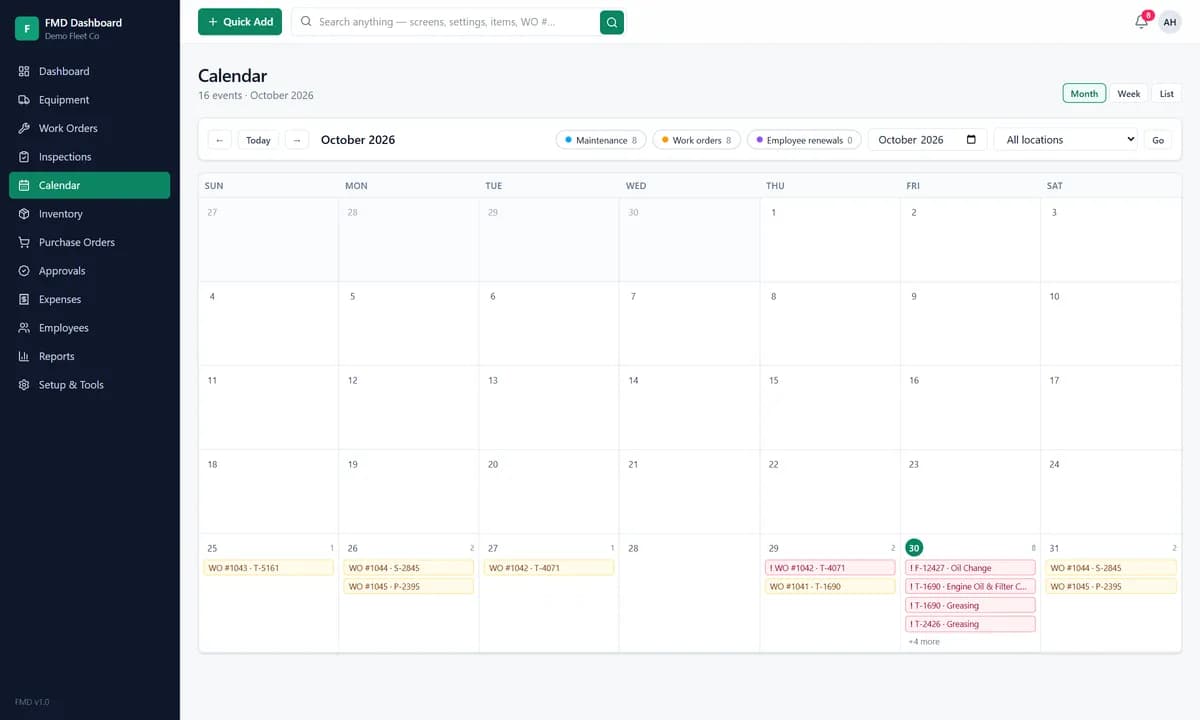The width and height of the screenshot is (1200, 720).
Task: Open the date picker calendar icon
Action: pyautogui.click(x=971, y=140)
